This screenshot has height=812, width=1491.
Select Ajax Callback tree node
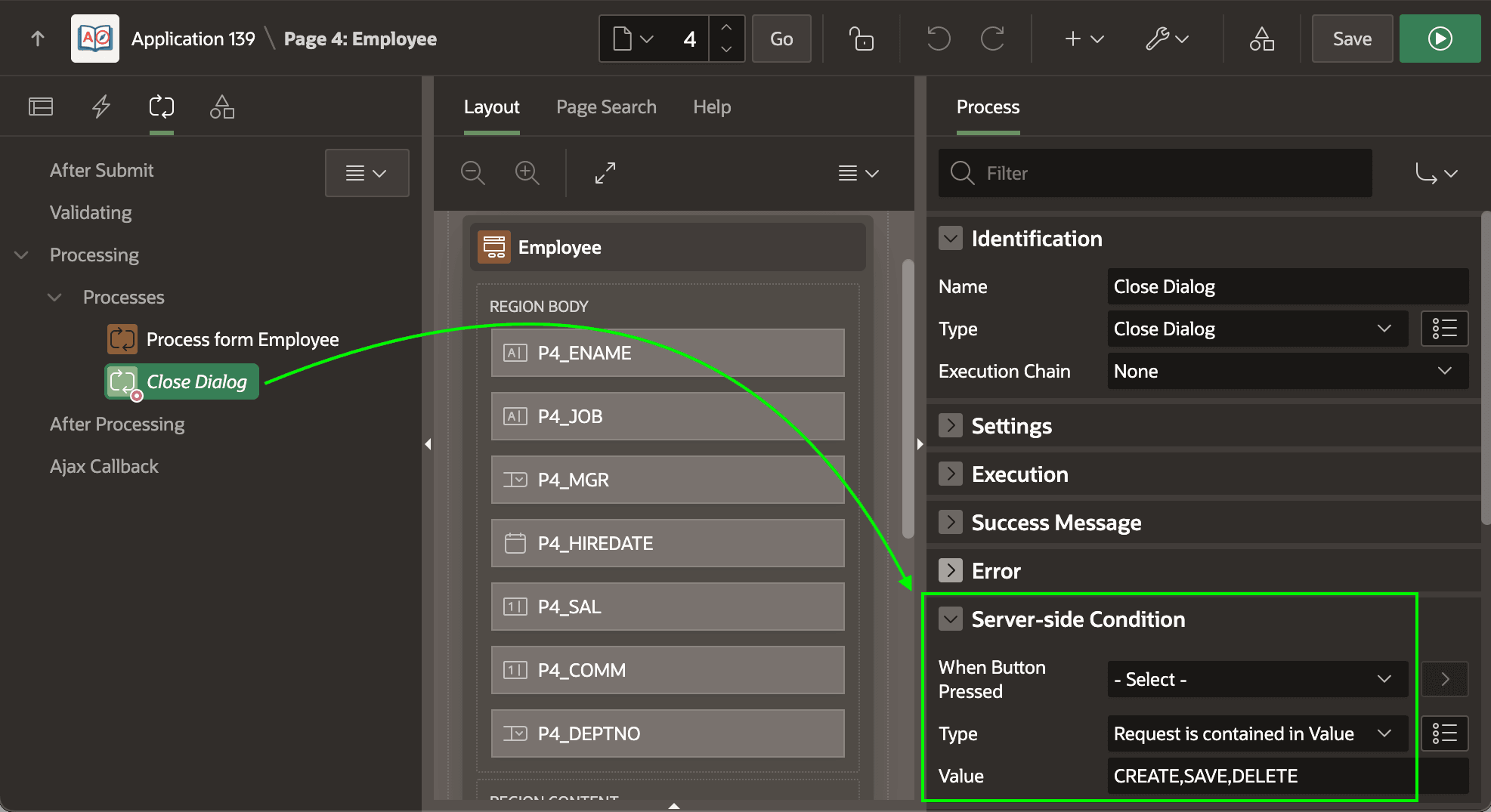pyautogui.click(x=104, y=466)
